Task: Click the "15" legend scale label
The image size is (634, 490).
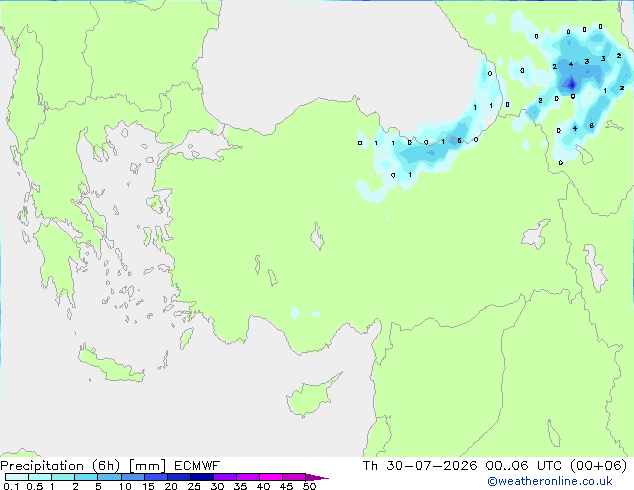Action: tap(148, 486)
